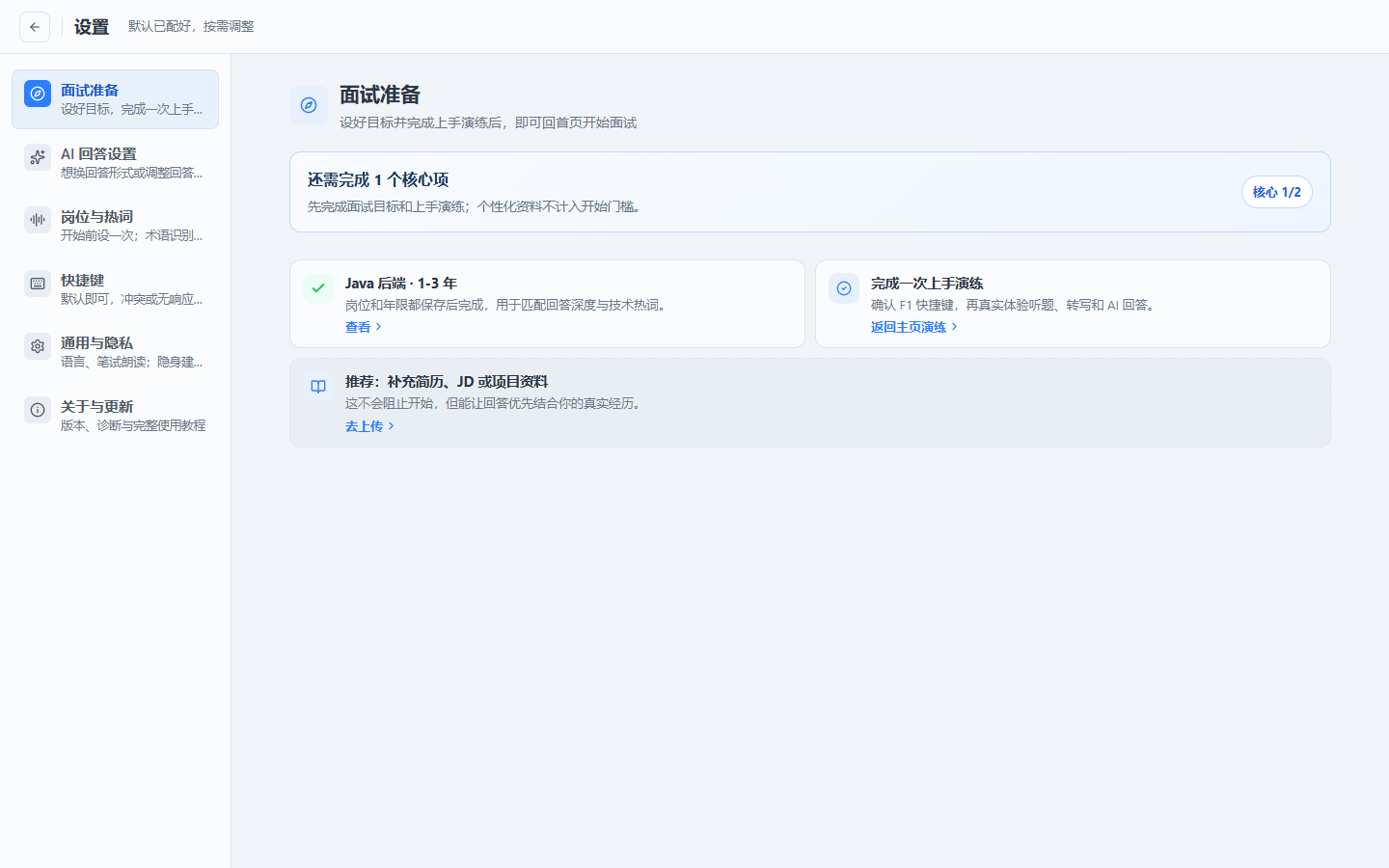Go back using the arrow button
1389x868 pixels.
click(35, 27)
